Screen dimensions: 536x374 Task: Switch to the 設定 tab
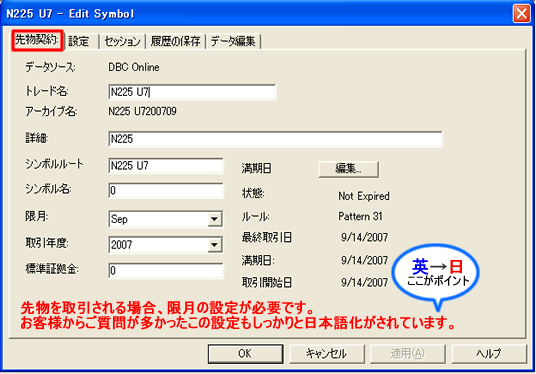(81, 41)
